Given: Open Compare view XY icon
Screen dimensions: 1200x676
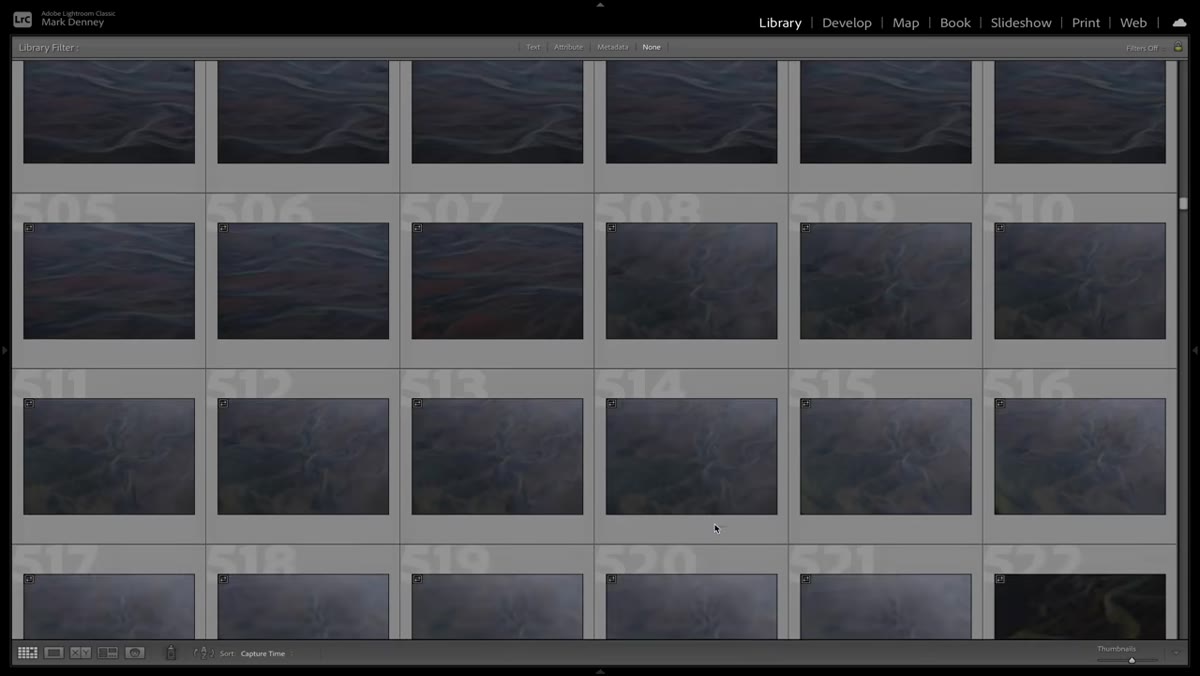Looking at the screenshot, I should (80, 653).
